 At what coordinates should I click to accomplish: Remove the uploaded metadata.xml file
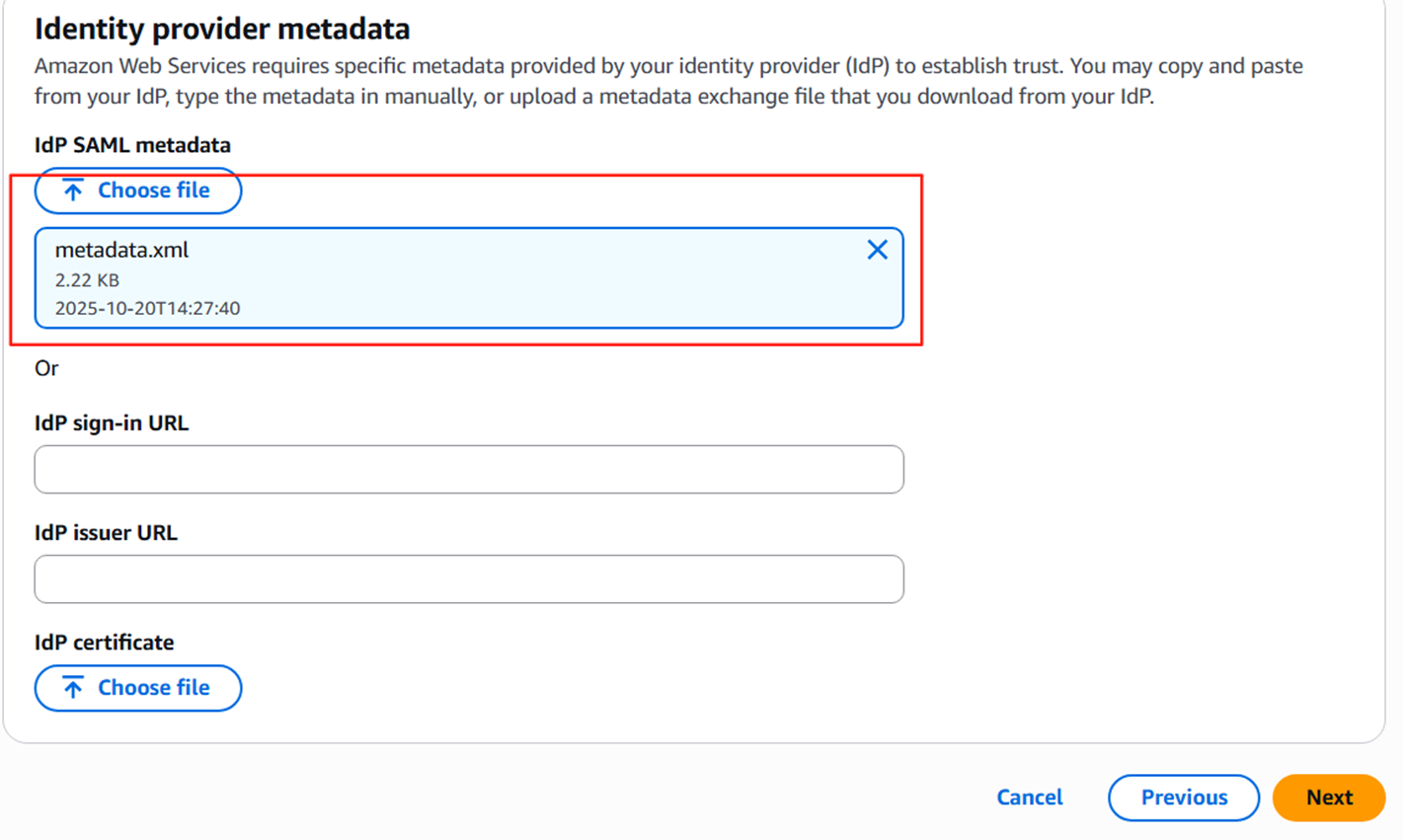[877, 250]
